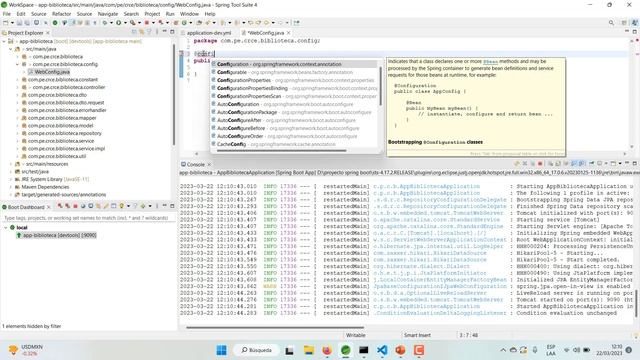Select com.pe.crce.biblioteca.service.impl package
The width and height of the screenshot is (640, 360).
click(x=66, y=149)
